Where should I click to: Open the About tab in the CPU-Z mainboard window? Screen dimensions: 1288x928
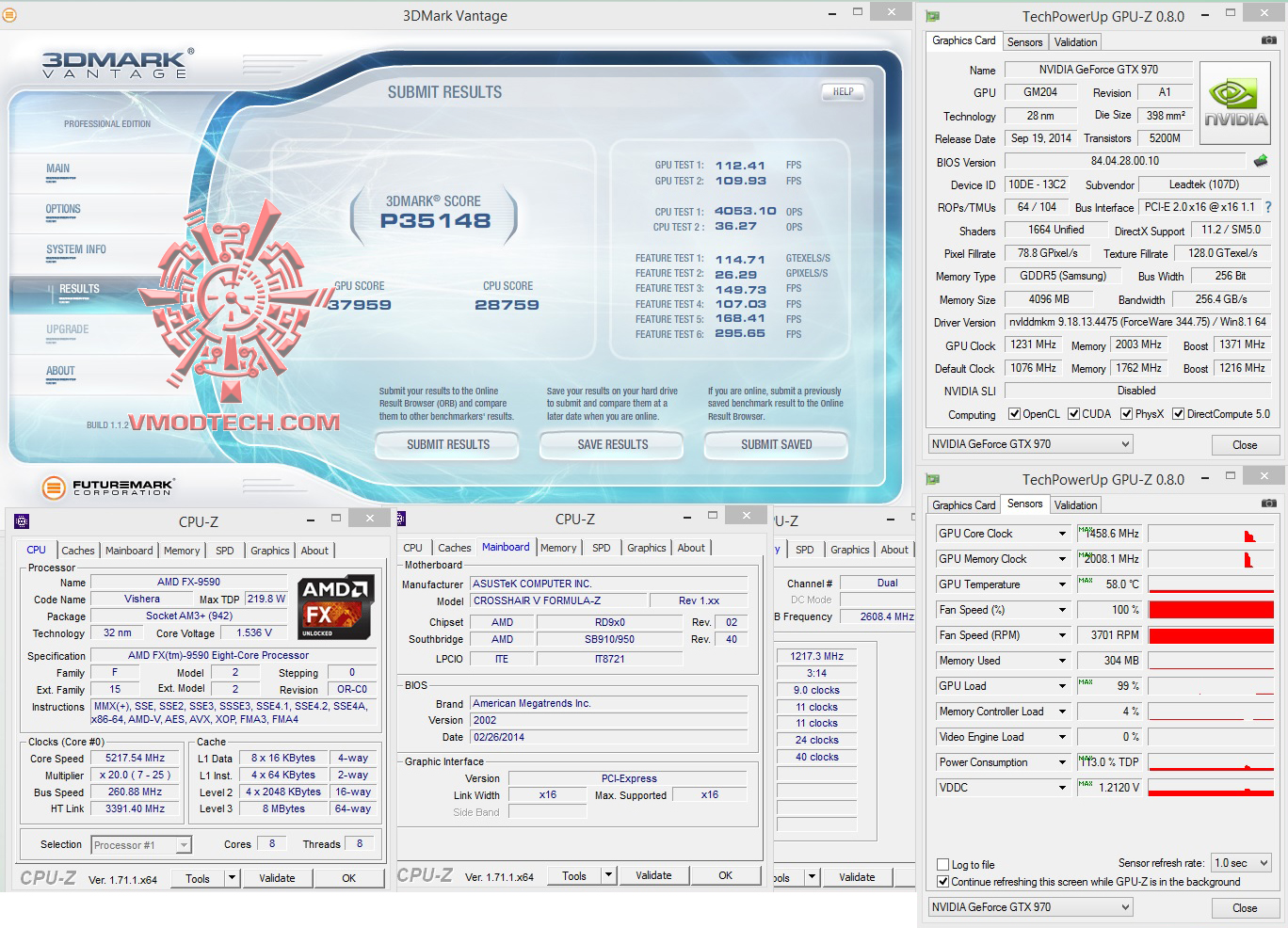(691, 548)
